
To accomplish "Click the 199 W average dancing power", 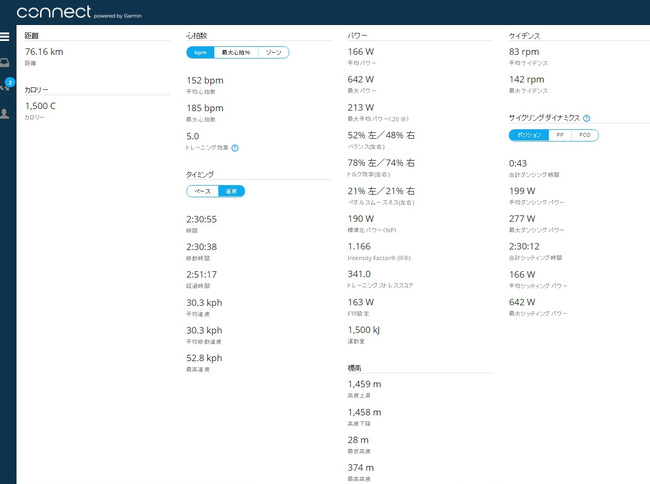I will [x=522, y=191].
